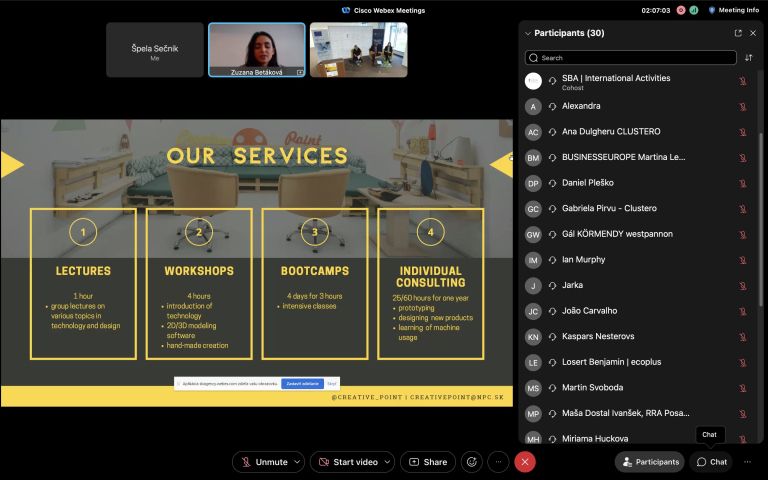The width and height of the screenshot is (768, 480).
Task: Open panel options ellipsis next to Chat
Action: 747,462
